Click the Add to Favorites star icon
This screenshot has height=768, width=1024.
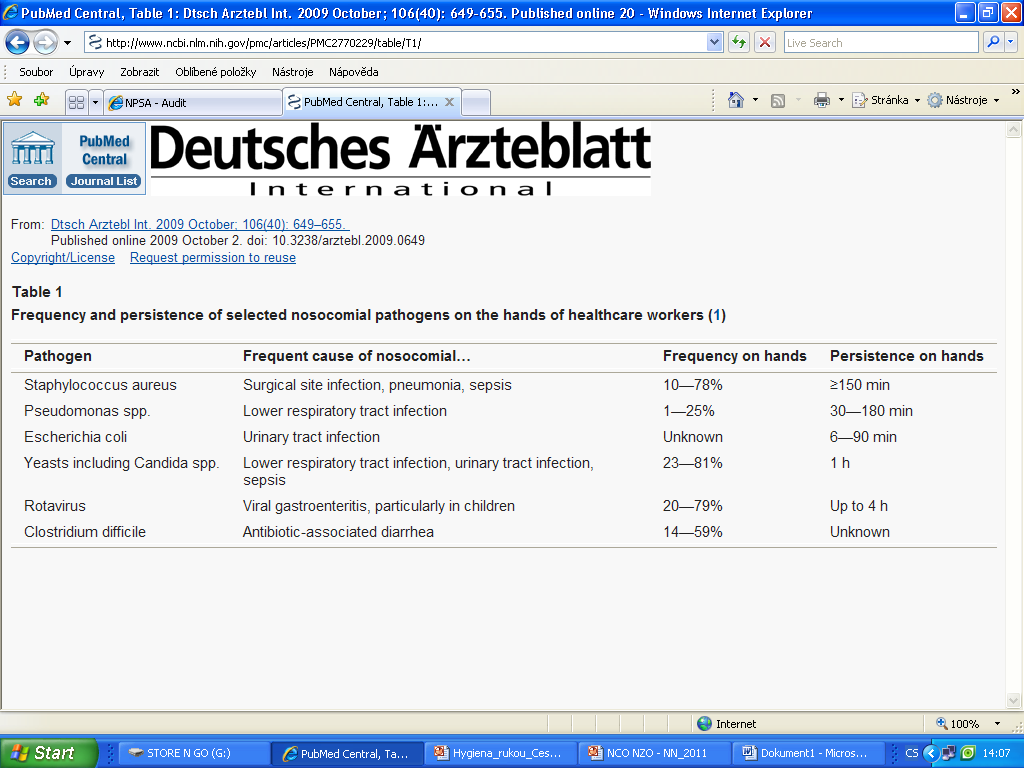42,100
